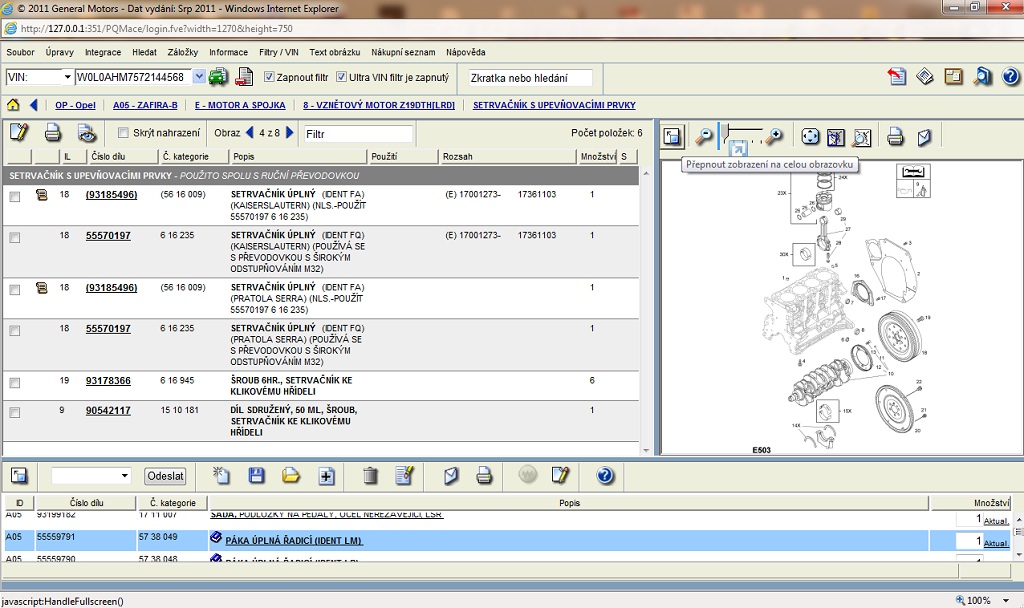Screen dimensions: 1024x608
Task: Open help using top-right question mark icon
Action: [x=1010, y=77]
